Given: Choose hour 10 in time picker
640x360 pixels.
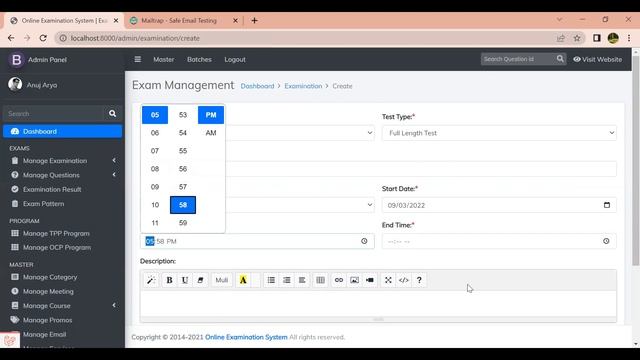Looking at the screenshot, I should tap(155, 205).
